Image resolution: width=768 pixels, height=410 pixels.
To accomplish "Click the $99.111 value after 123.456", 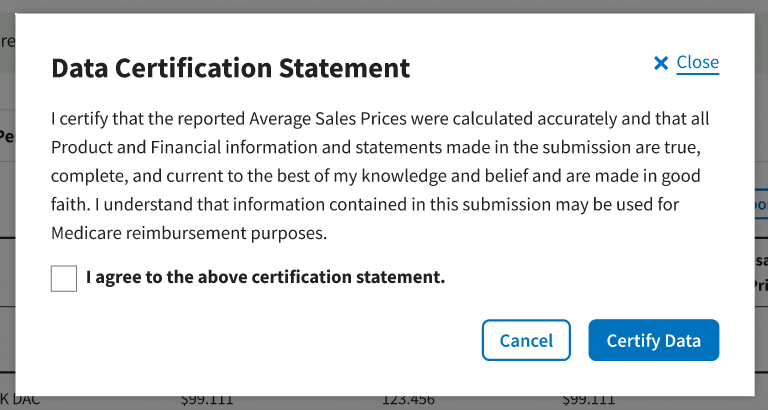I will [588, 402].
